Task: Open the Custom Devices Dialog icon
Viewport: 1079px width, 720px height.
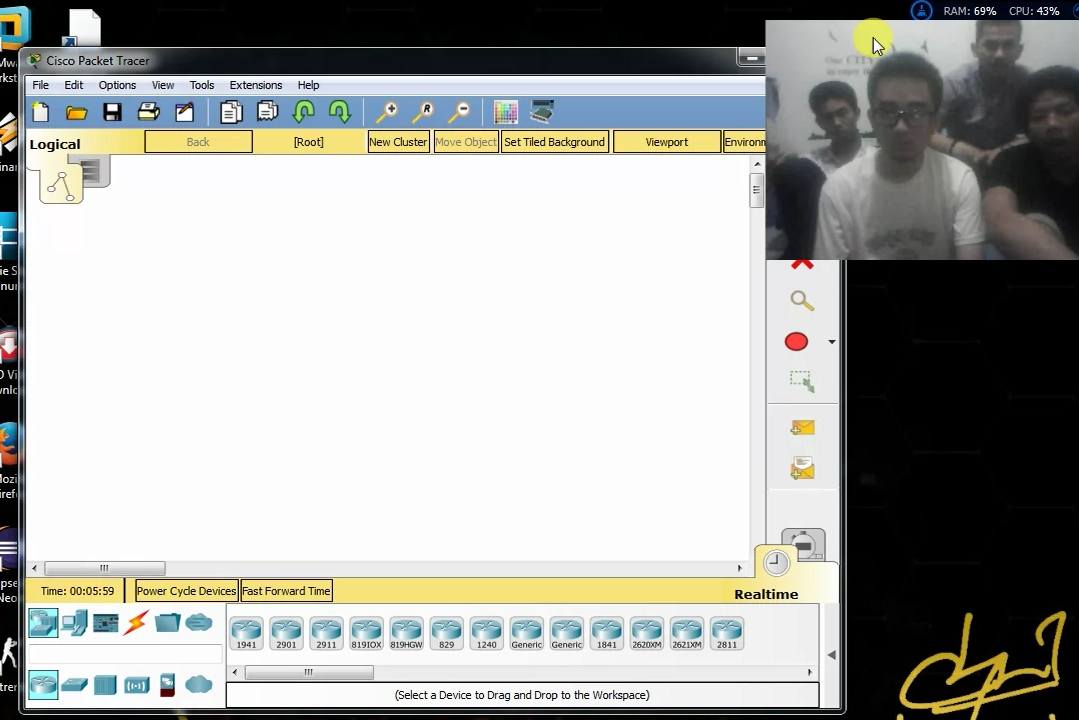Action: (x=542, y=112)
